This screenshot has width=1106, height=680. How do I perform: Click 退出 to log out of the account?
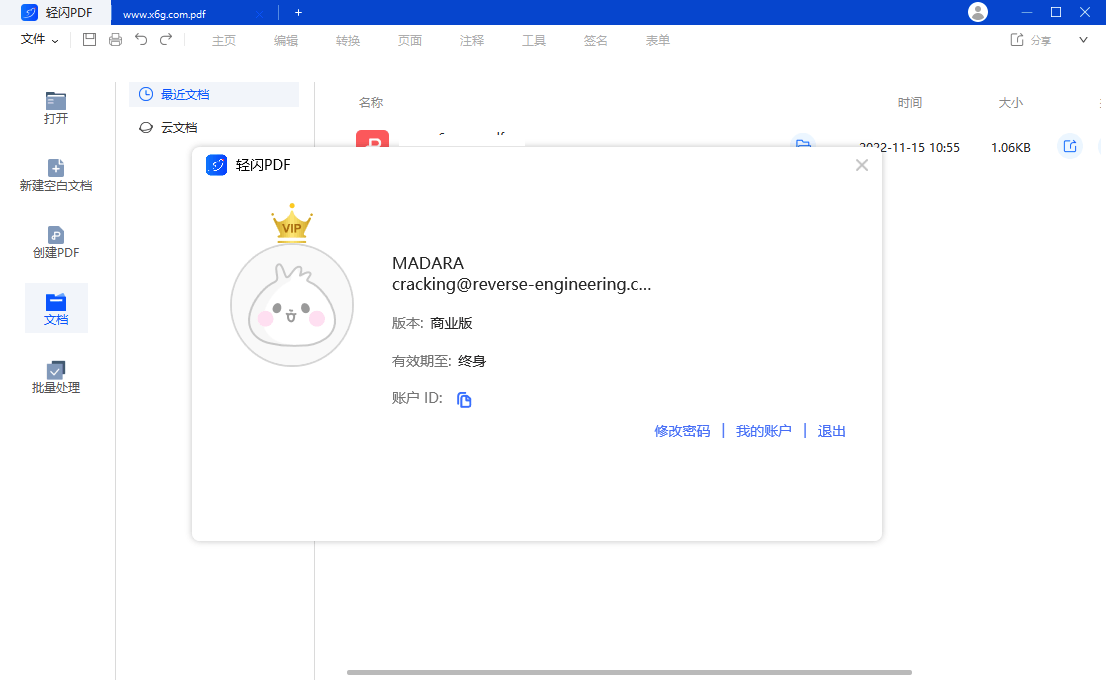831,431
